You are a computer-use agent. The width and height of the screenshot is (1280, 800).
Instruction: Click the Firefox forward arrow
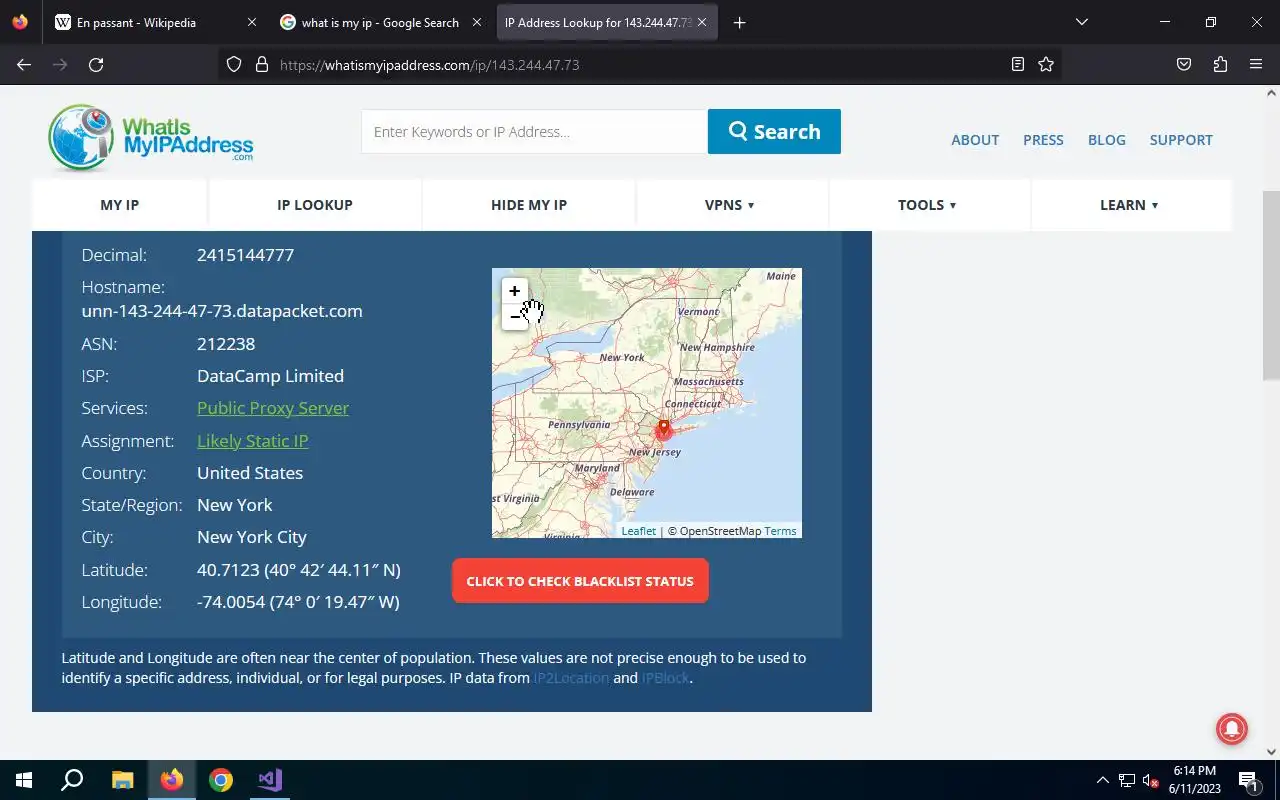[60, 64]
